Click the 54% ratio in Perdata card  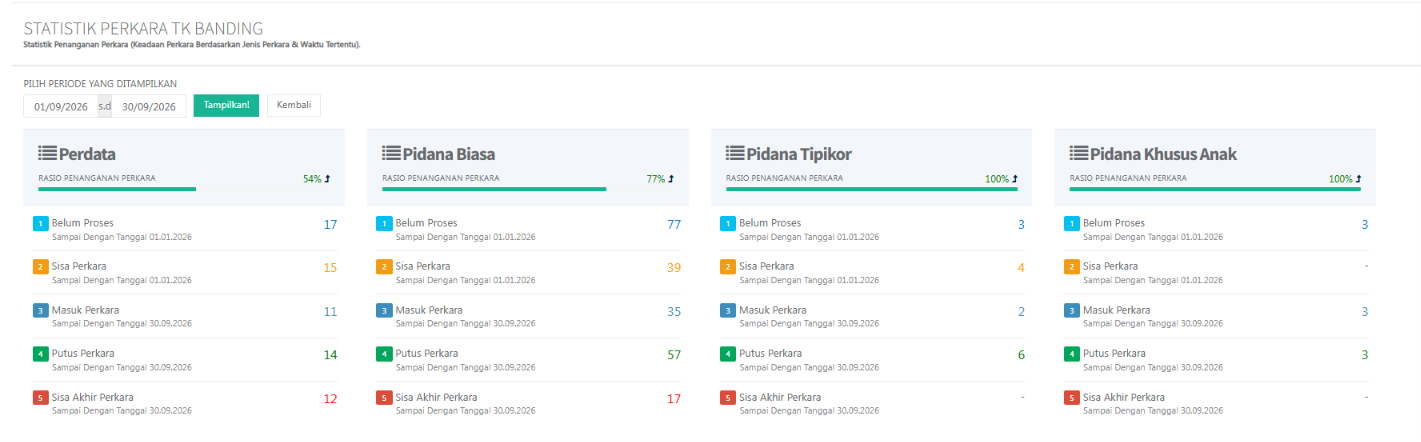coord(312,179)
